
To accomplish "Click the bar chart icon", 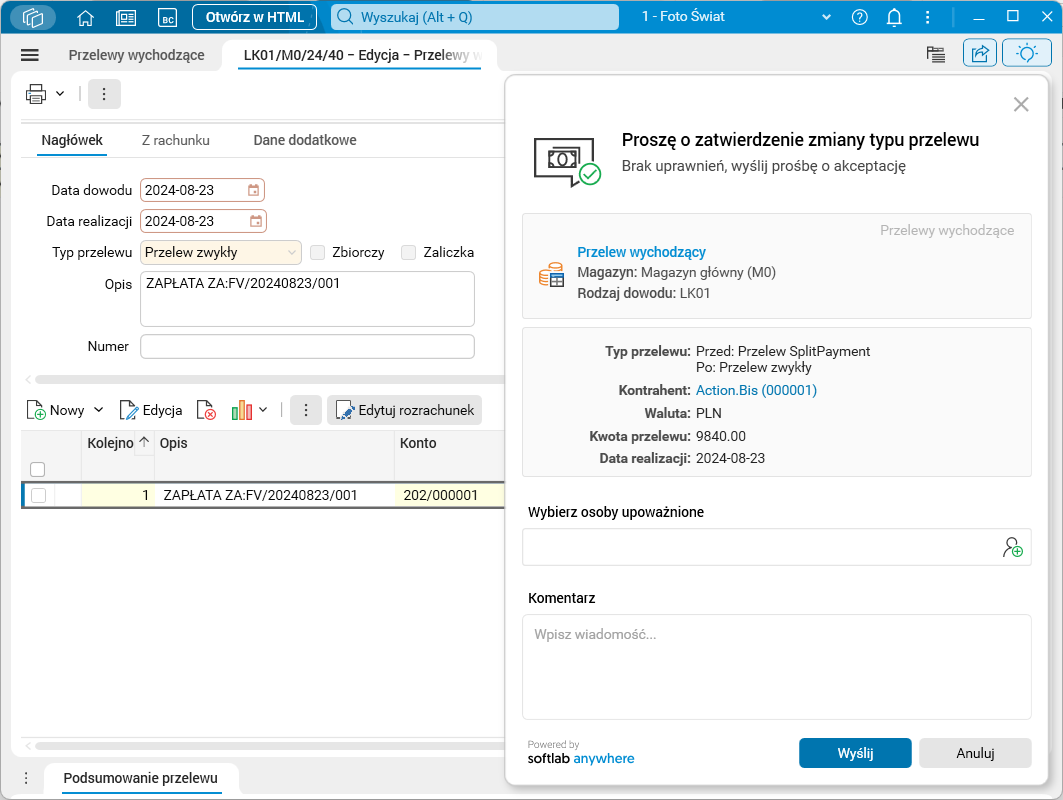I will pos(241,410).
